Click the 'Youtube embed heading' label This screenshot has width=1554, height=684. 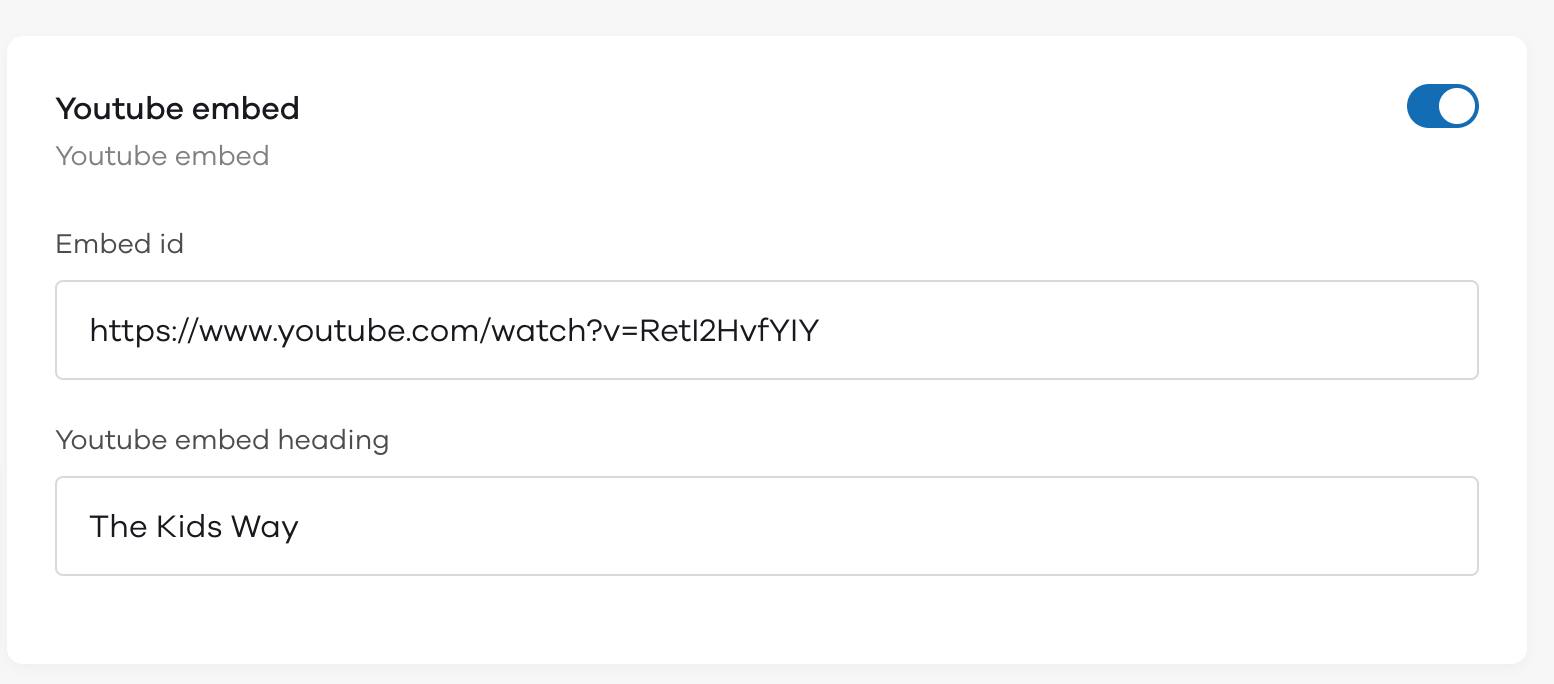pyautogui.click(x=222, y=440)
